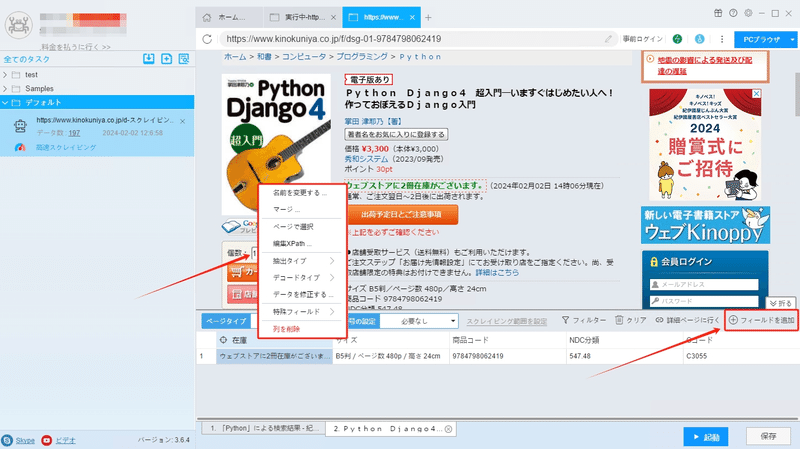Click the pencil edit icon in URL bar
The image size is (800, 449).
click(608, 39)
